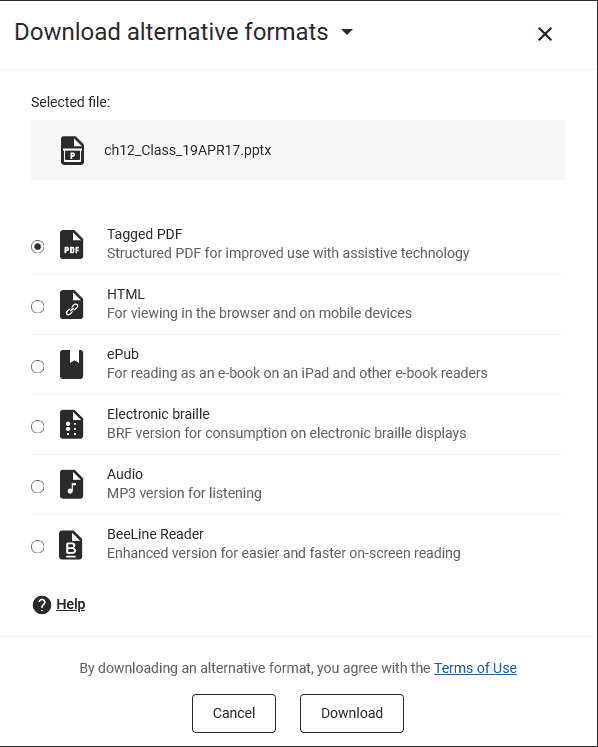598x747 pixels.
Task: Click the Electronic braille label
Action: tap(158, 414)
